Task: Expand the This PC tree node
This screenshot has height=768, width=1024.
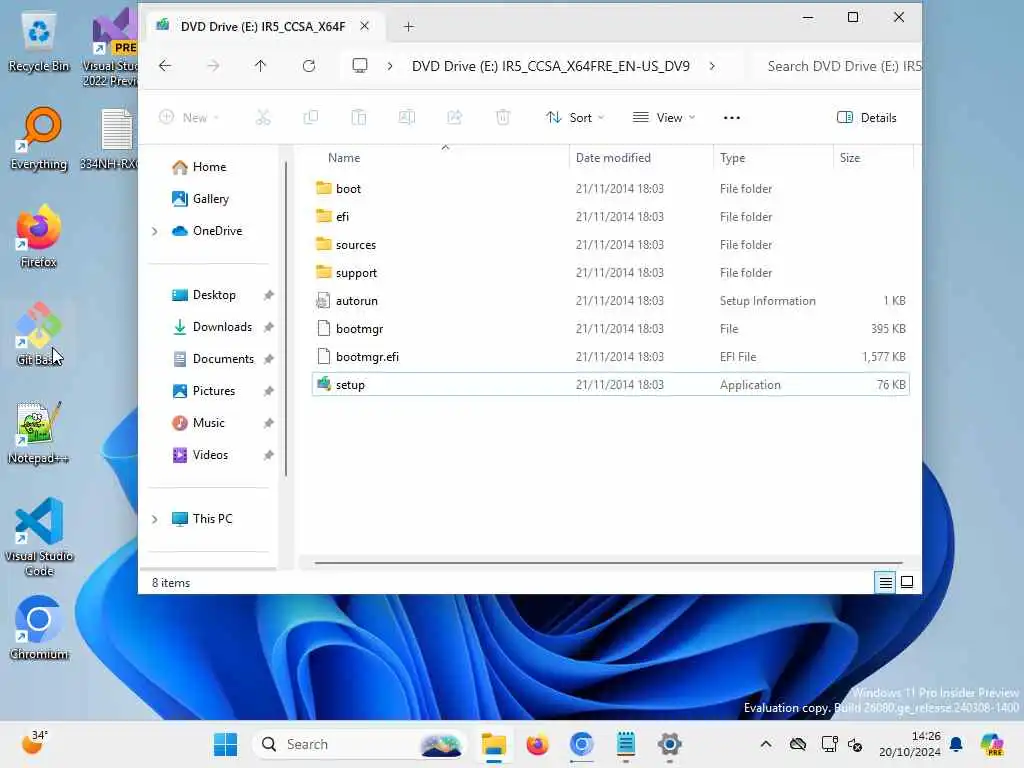Action: click(x=155, y=519)
